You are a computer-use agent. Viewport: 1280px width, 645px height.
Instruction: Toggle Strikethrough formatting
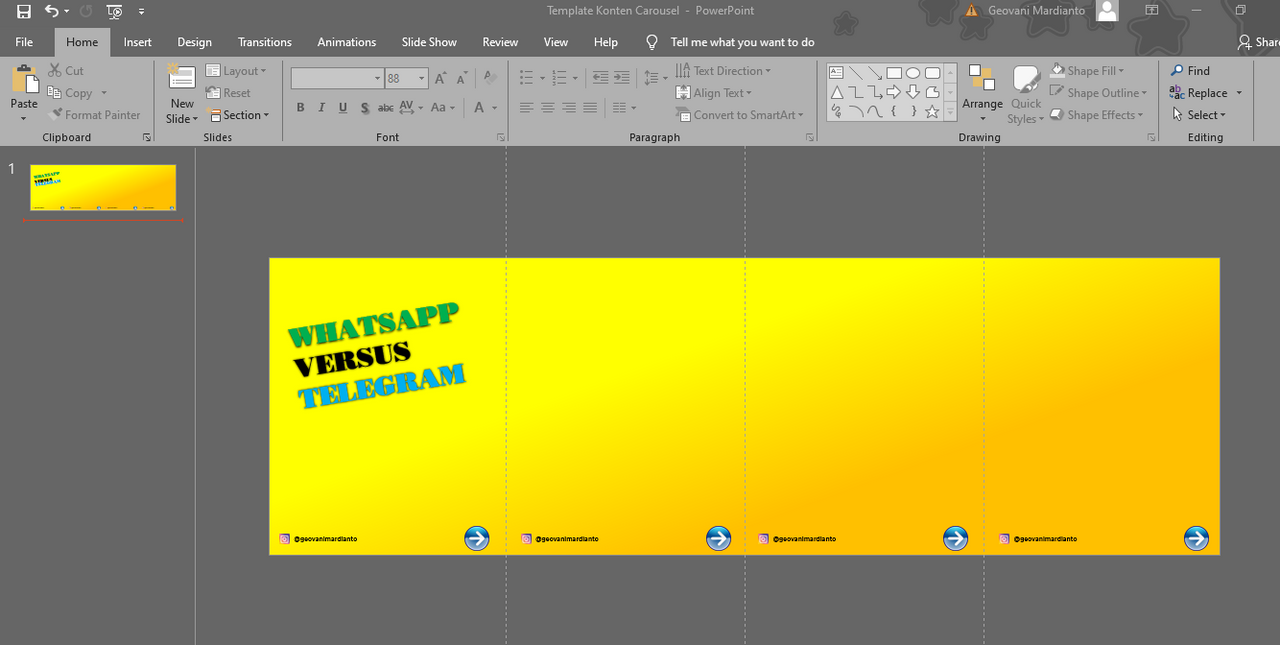tap(386, 108)
